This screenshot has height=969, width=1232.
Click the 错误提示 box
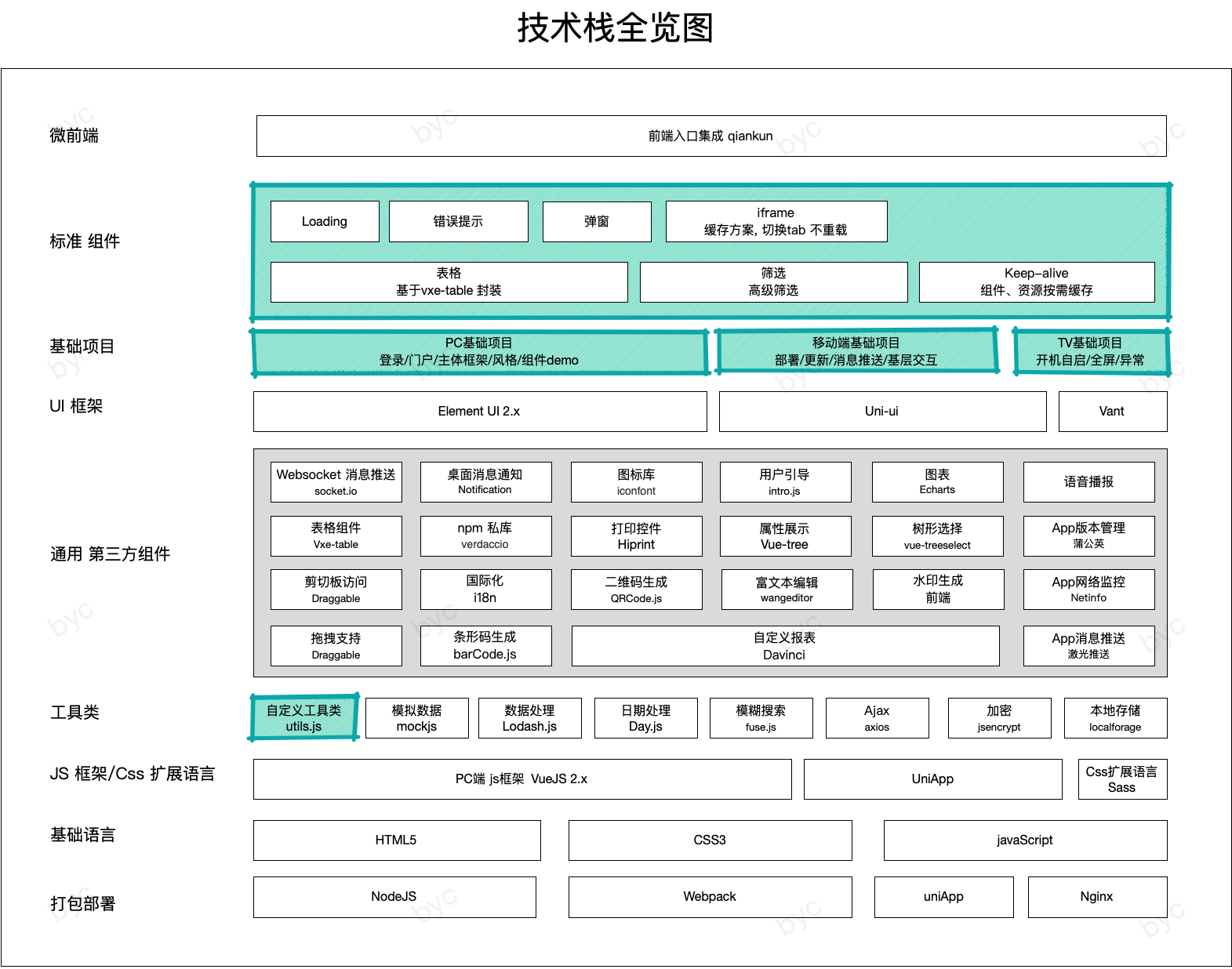coord(459,221)
